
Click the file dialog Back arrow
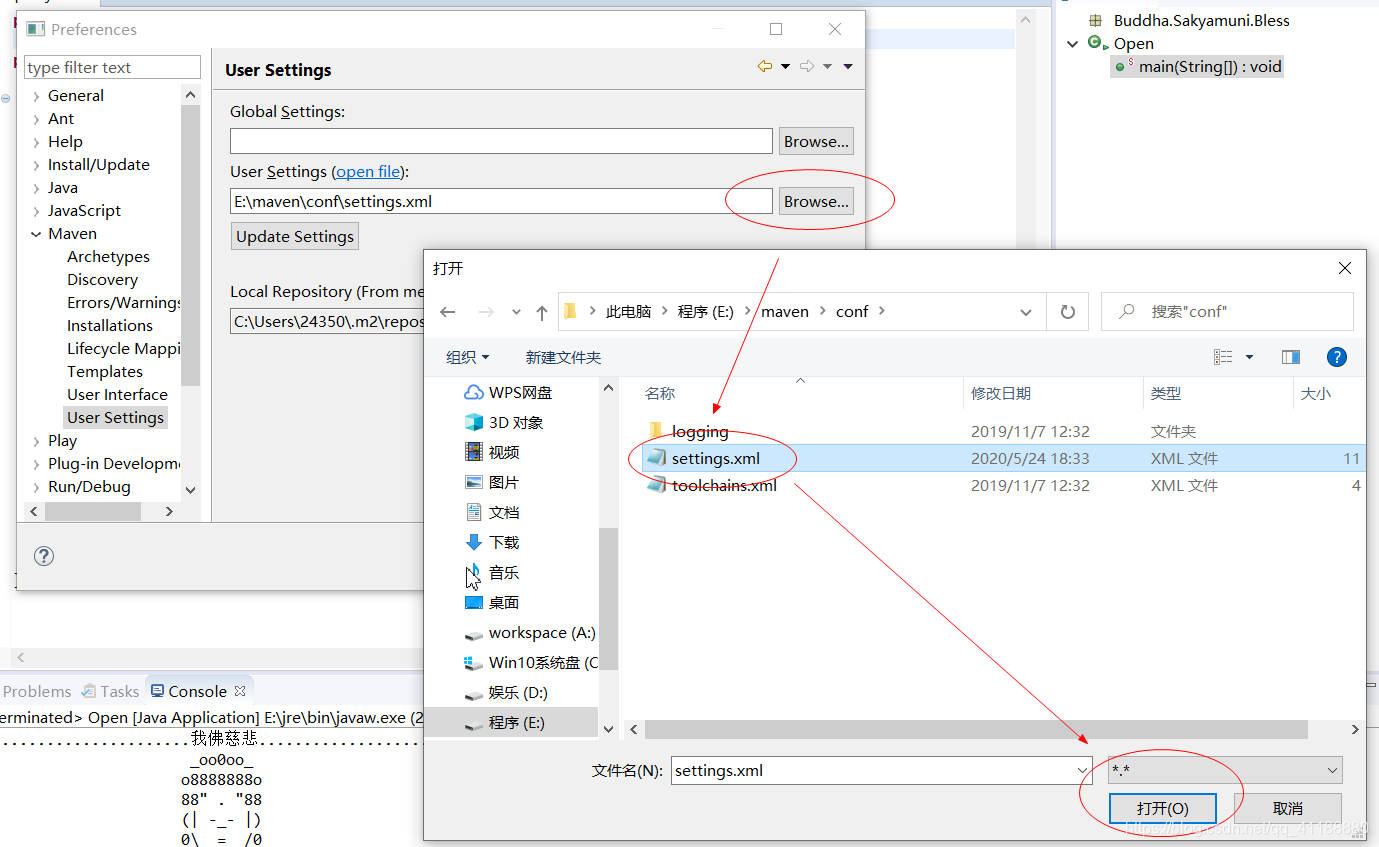447,312
